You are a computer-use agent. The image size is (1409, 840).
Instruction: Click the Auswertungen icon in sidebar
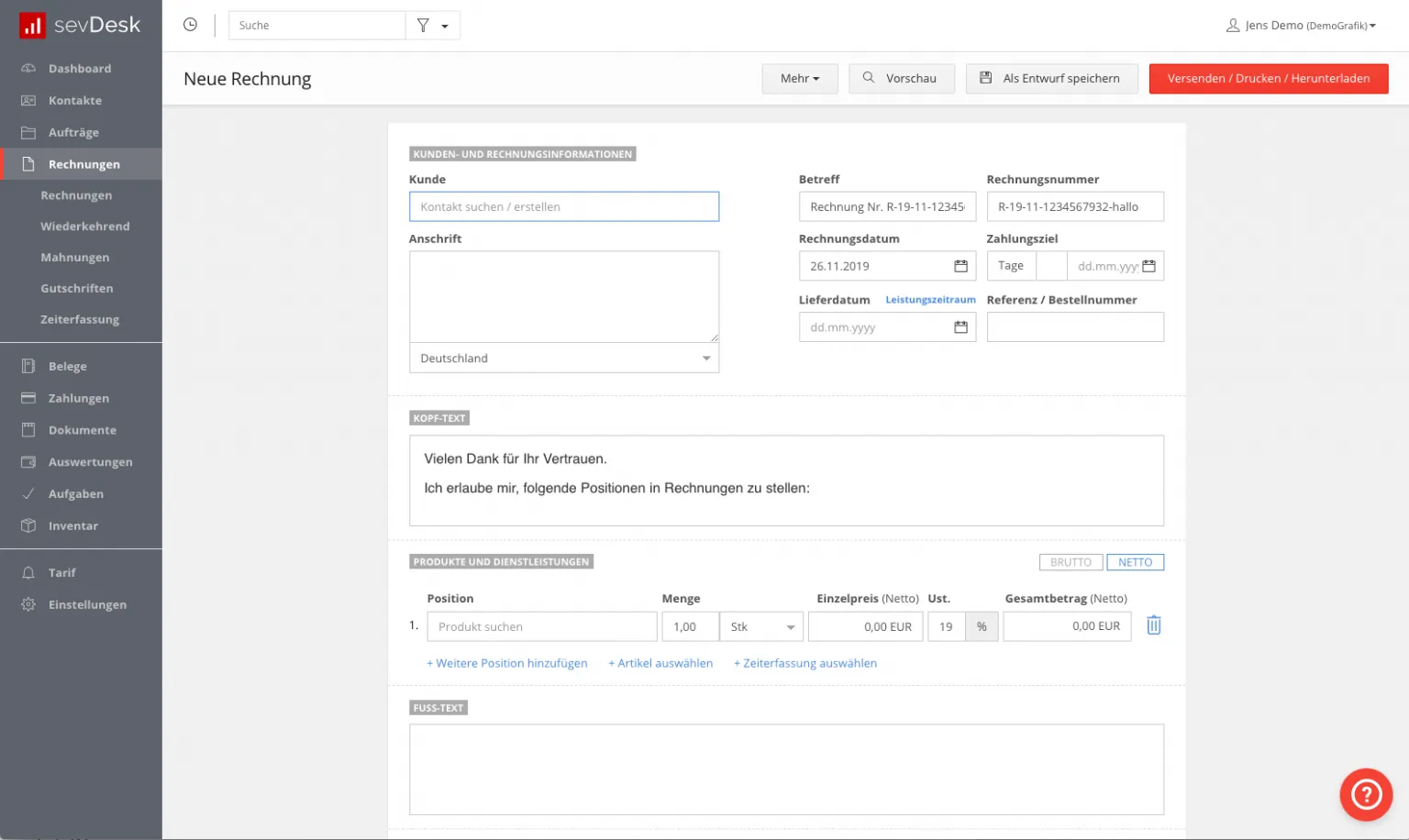[28, 462]
